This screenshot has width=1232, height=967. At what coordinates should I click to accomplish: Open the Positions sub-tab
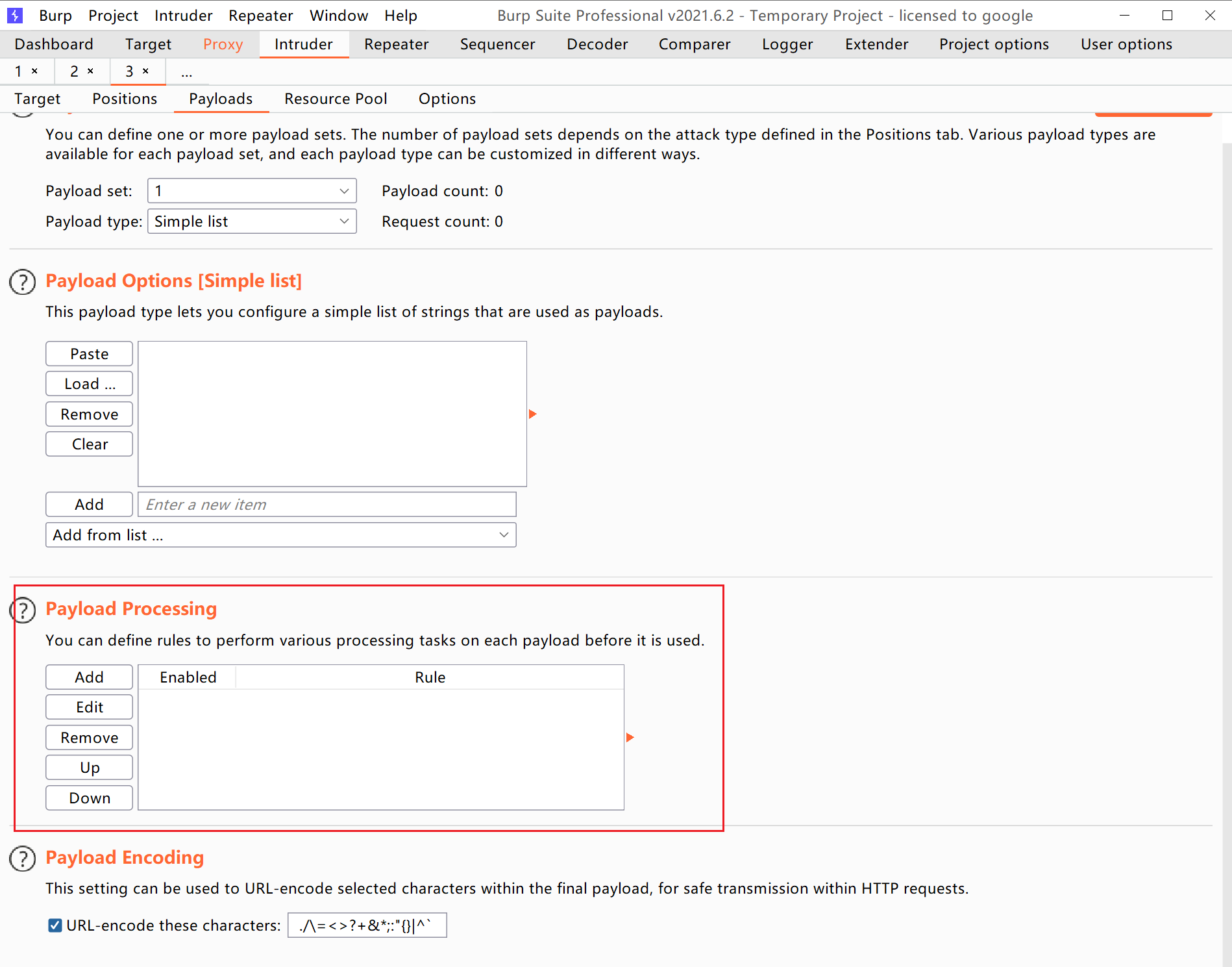[x=125, y=99]
